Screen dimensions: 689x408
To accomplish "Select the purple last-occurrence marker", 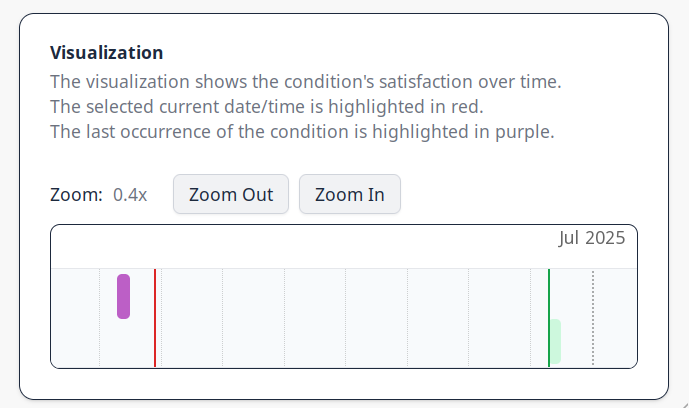I will (x=123, y=296).
